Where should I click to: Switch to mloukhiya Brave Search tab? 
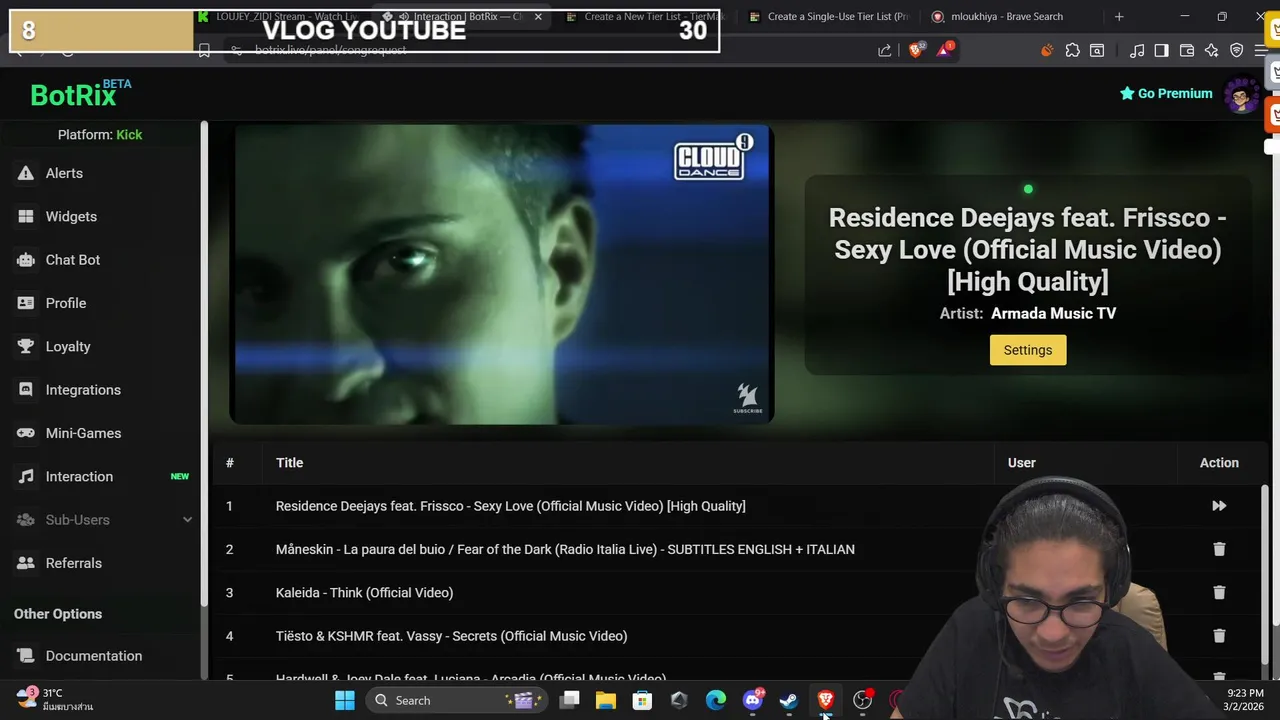point(1010,16)
